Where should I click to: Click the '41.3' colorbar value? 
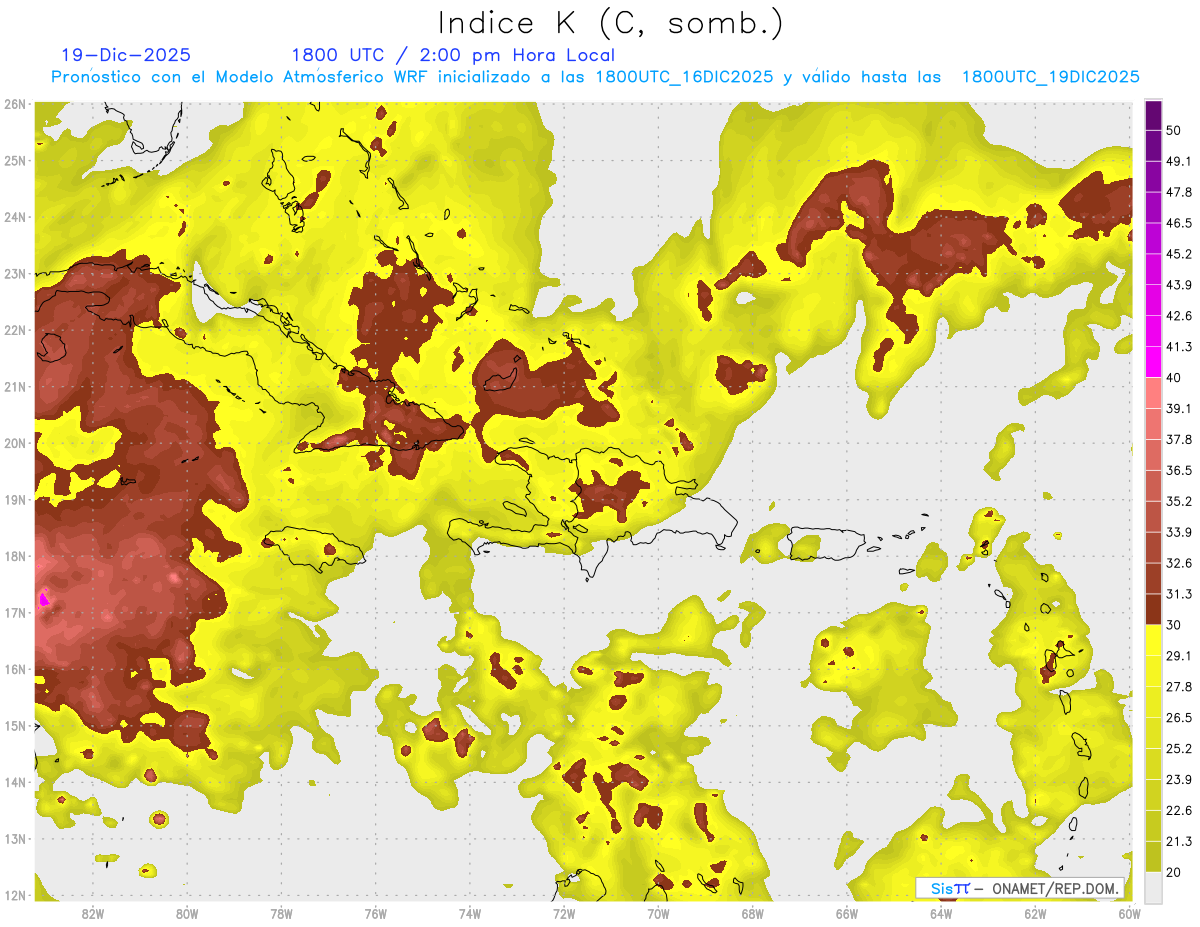coord(1179,347)
